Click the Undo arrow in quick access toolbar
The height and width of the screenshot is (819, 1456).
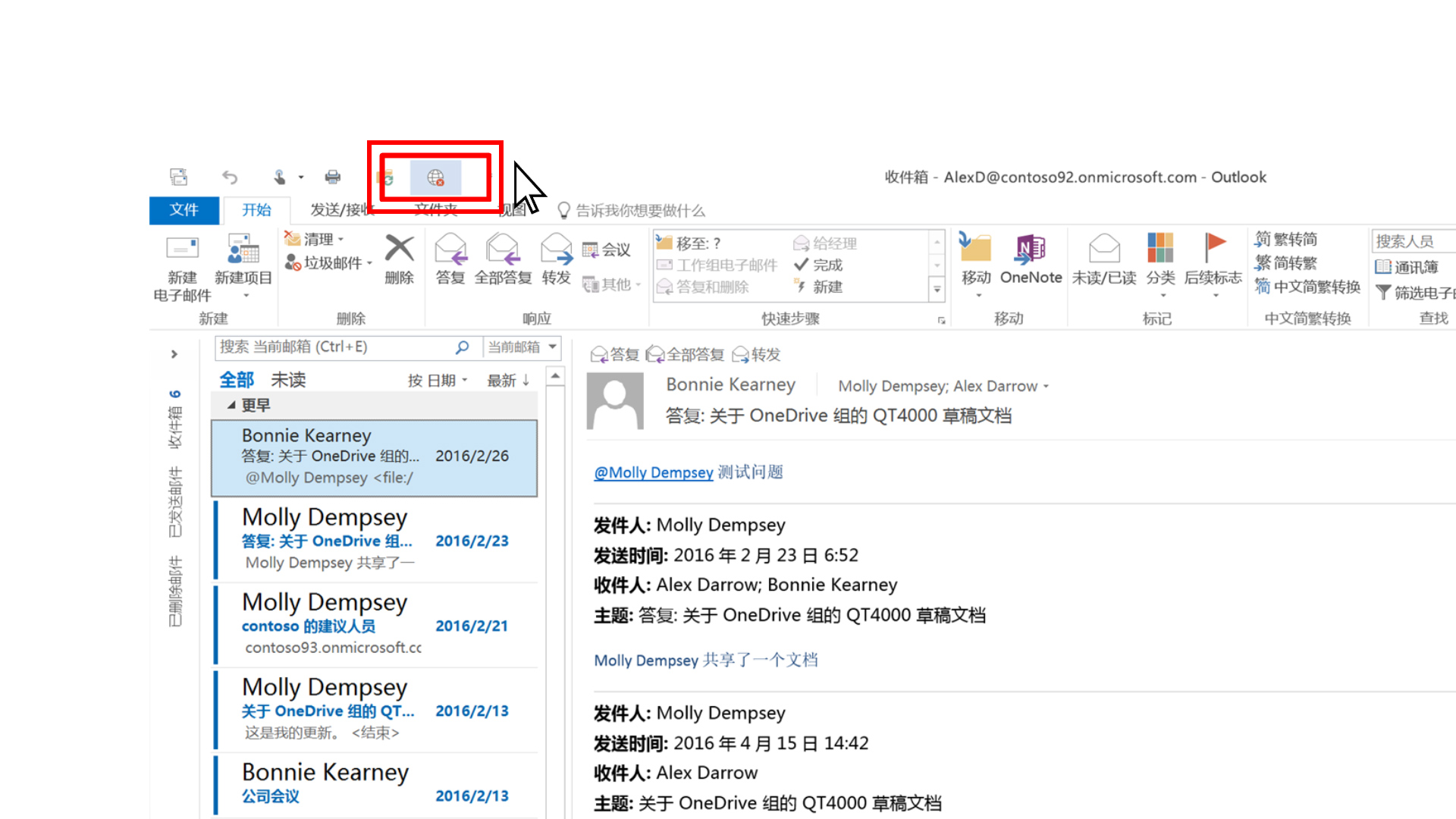pos(230,177)
